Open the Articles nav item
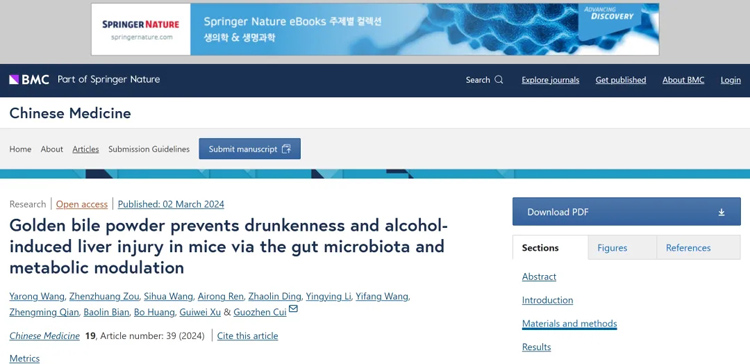This screenshot has height=364, width=750. tap(86, 149)
